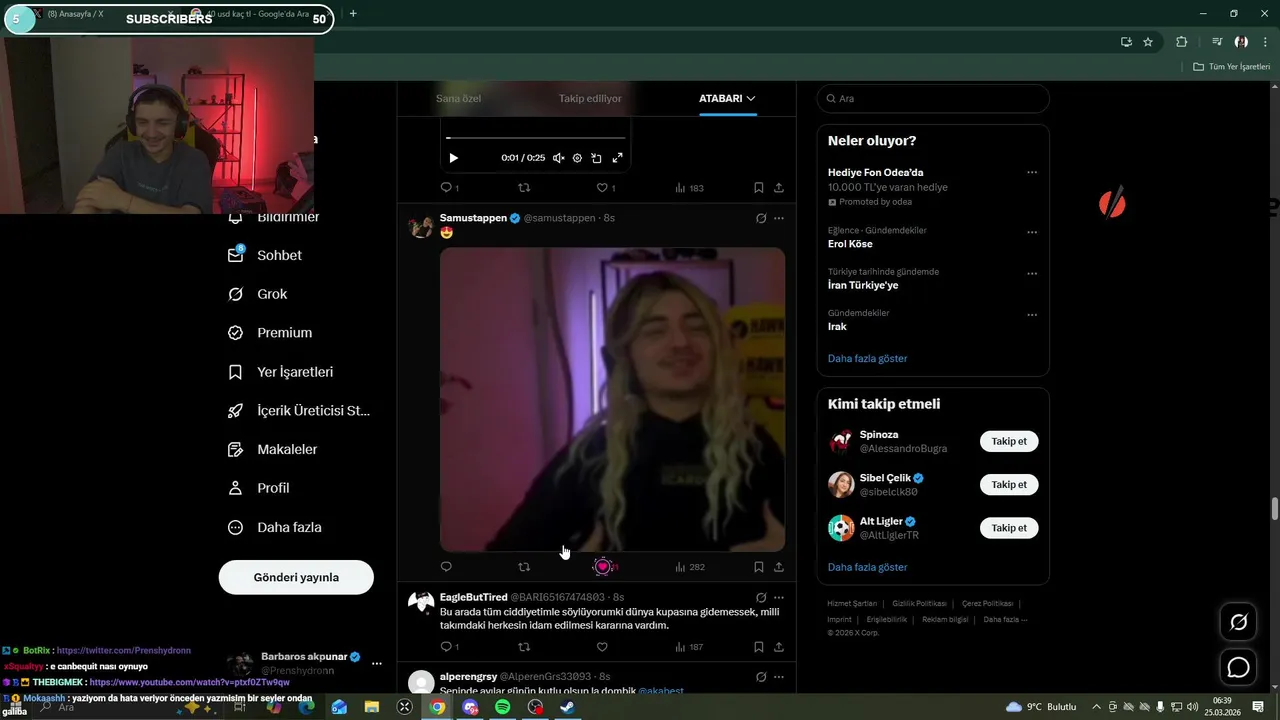Open floating Grok button
This screenshot has width=1280, height=720.
(1239, 623)
